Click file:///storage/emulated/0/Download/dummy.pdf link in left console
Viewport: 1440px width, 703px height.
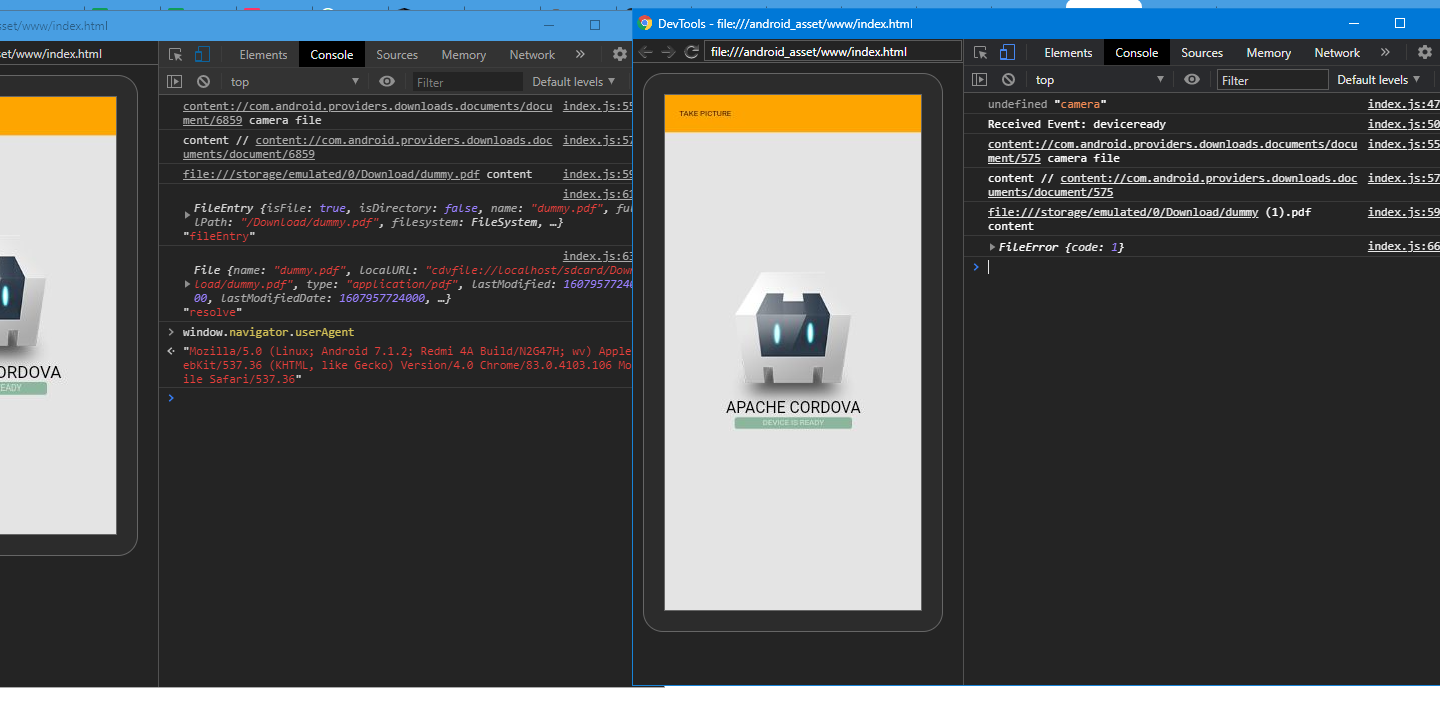point(331,174)
